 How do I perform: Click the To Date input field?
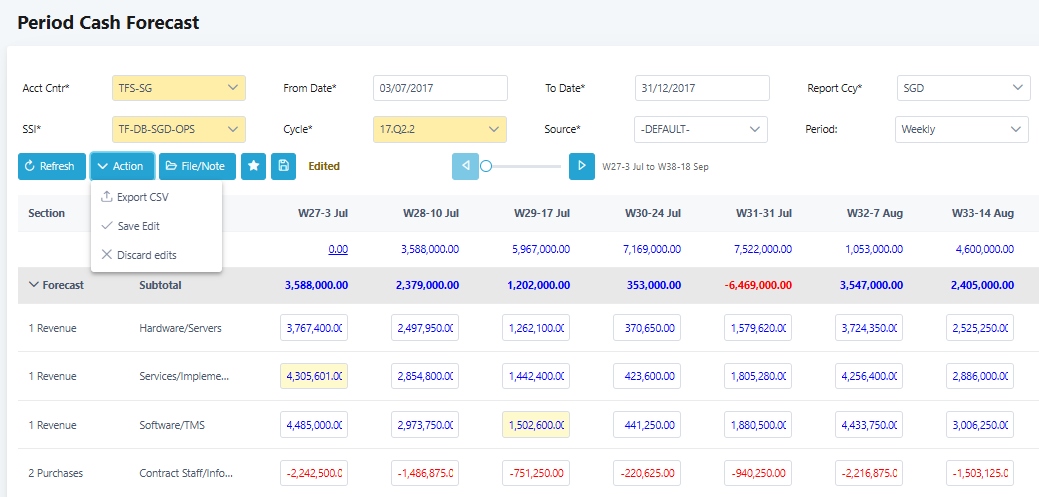pos(701,88)
